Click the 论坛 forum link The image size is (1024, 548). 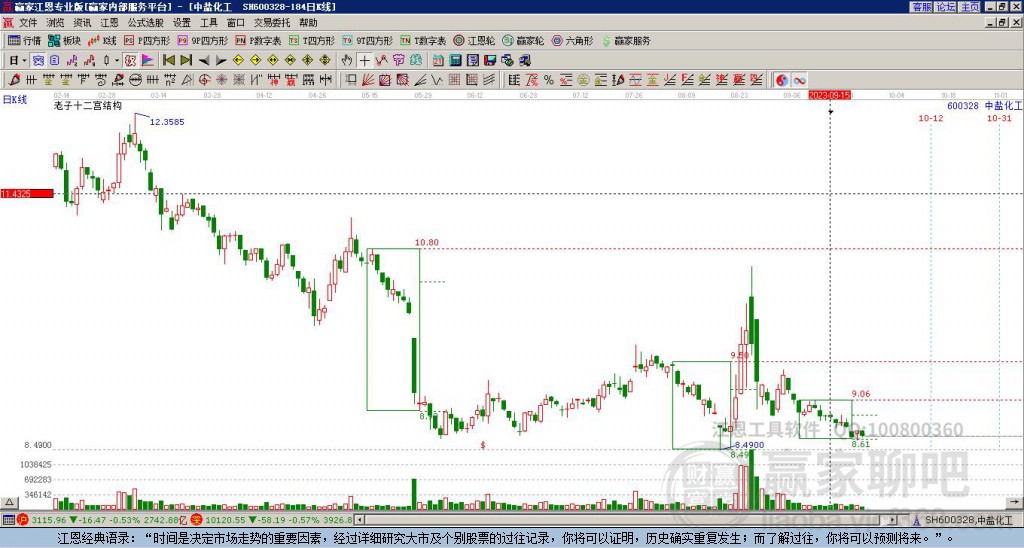[x=945, y=7]
